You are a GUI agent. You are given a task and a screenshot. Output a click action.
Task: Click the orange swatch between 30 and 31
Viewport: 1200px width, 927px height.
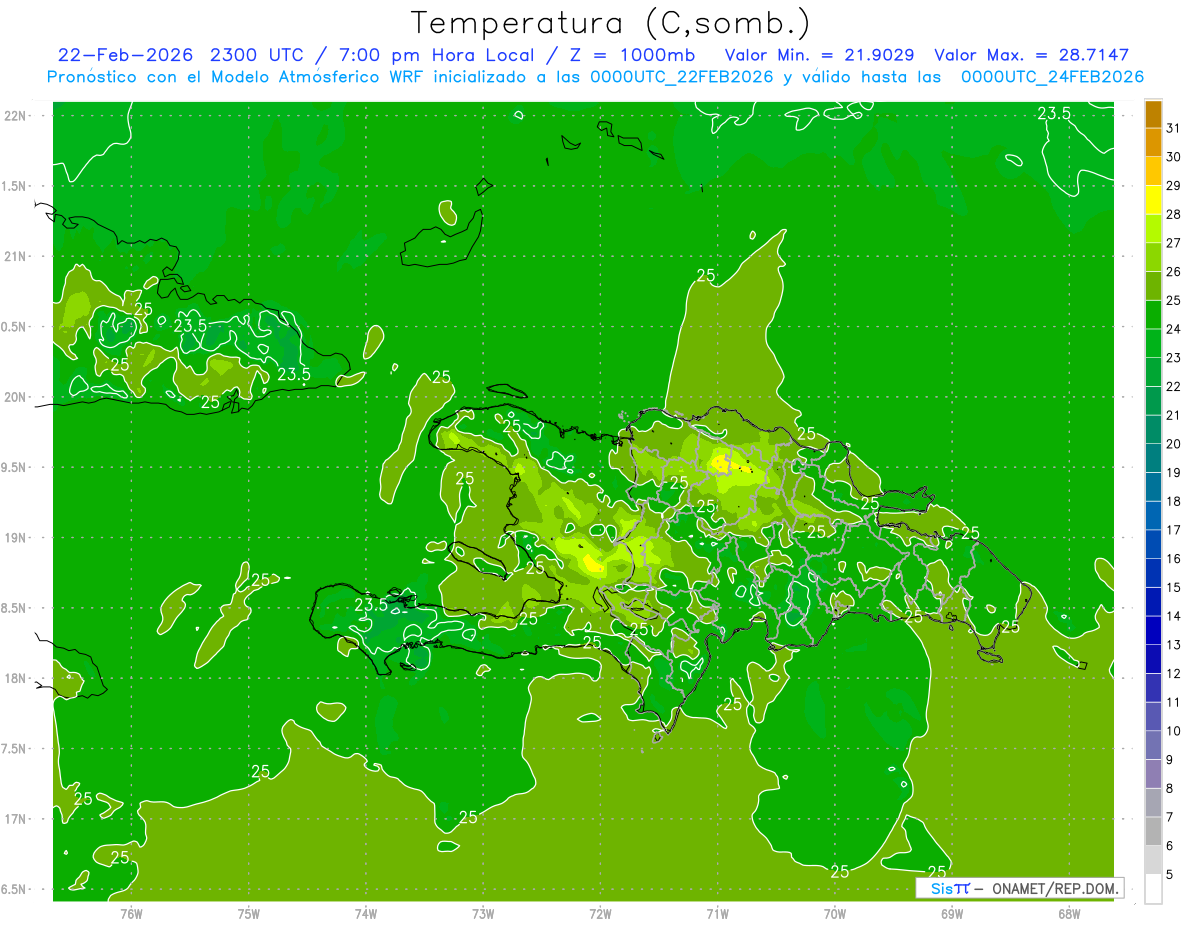coord(1153,142)
